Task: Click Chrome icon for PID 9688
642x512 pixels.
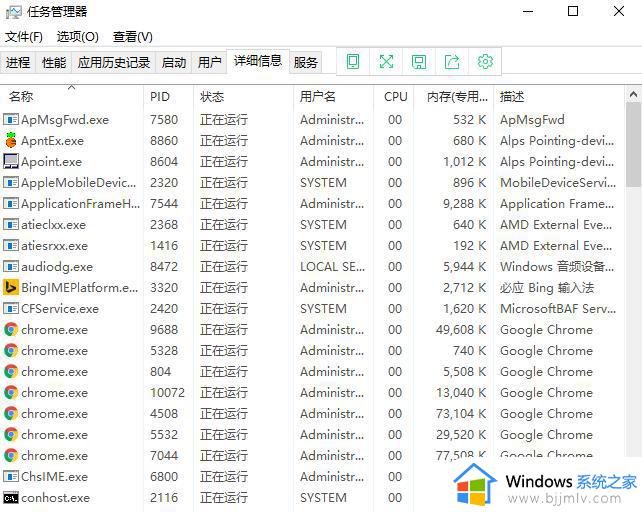Action: coord(11,329)
